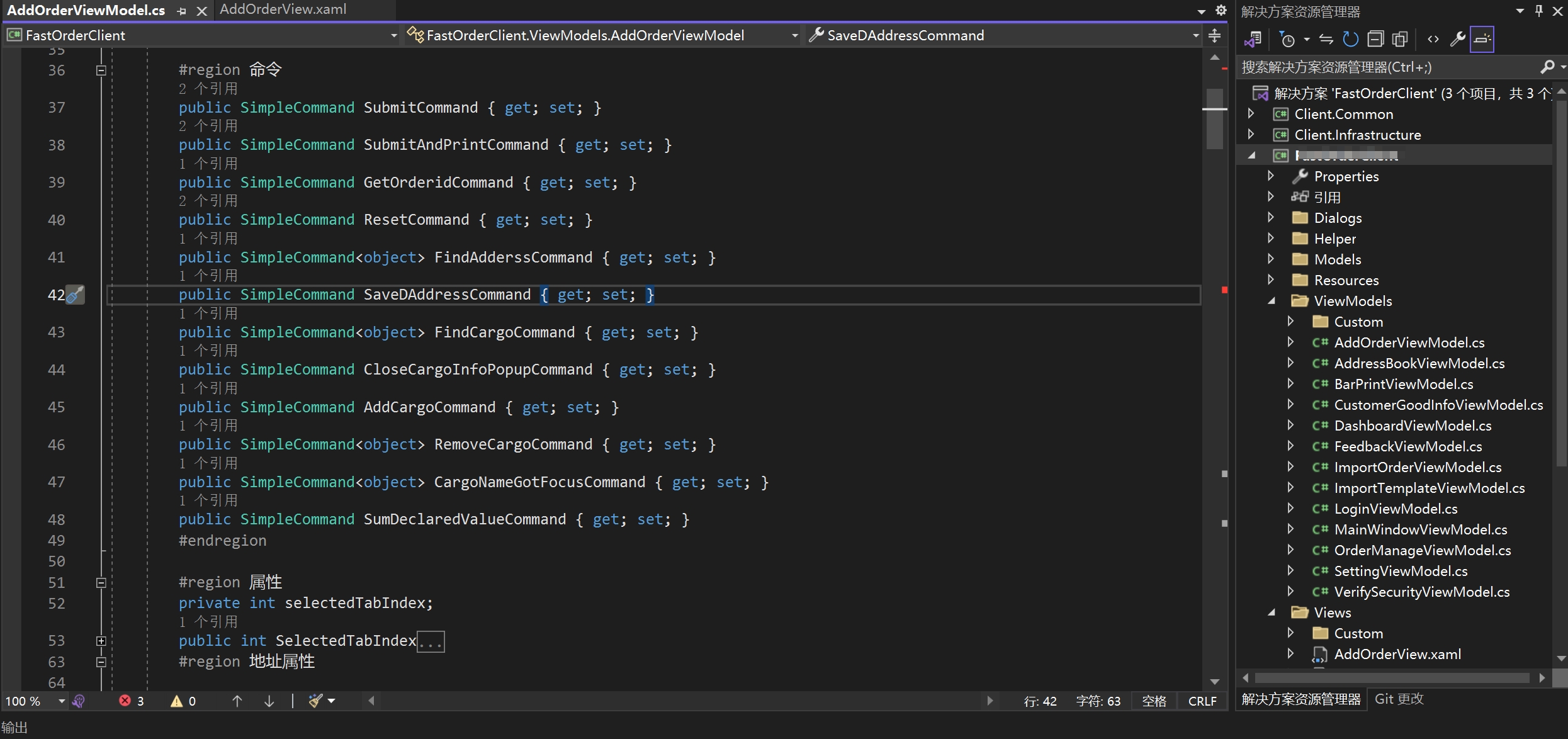Select LoginViewModel.cs file
Viewport: 1568px width, 739px height.
click(1396, 509)
